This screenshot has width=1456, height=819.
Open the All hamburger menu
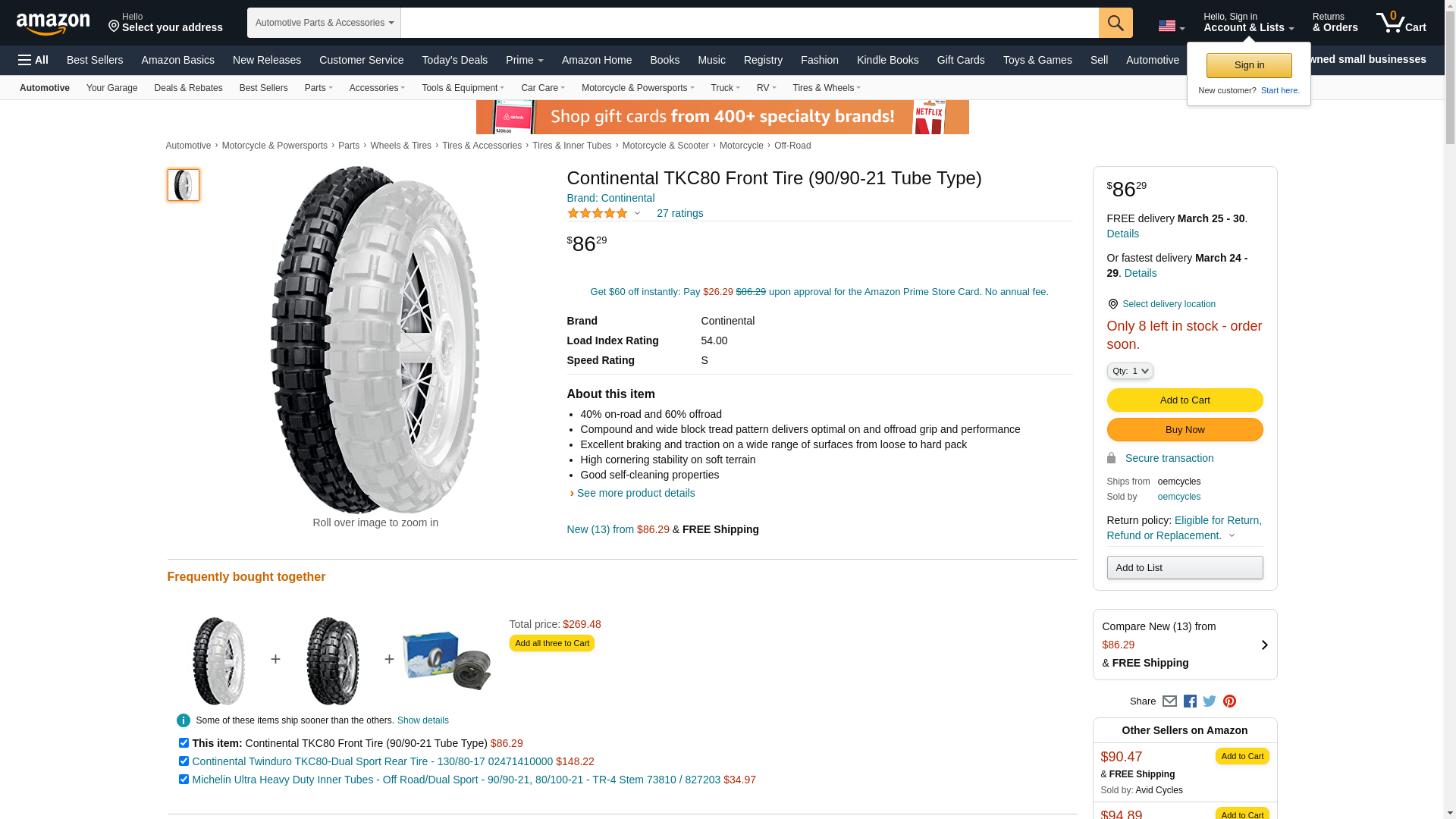click(x=33, y=60)
